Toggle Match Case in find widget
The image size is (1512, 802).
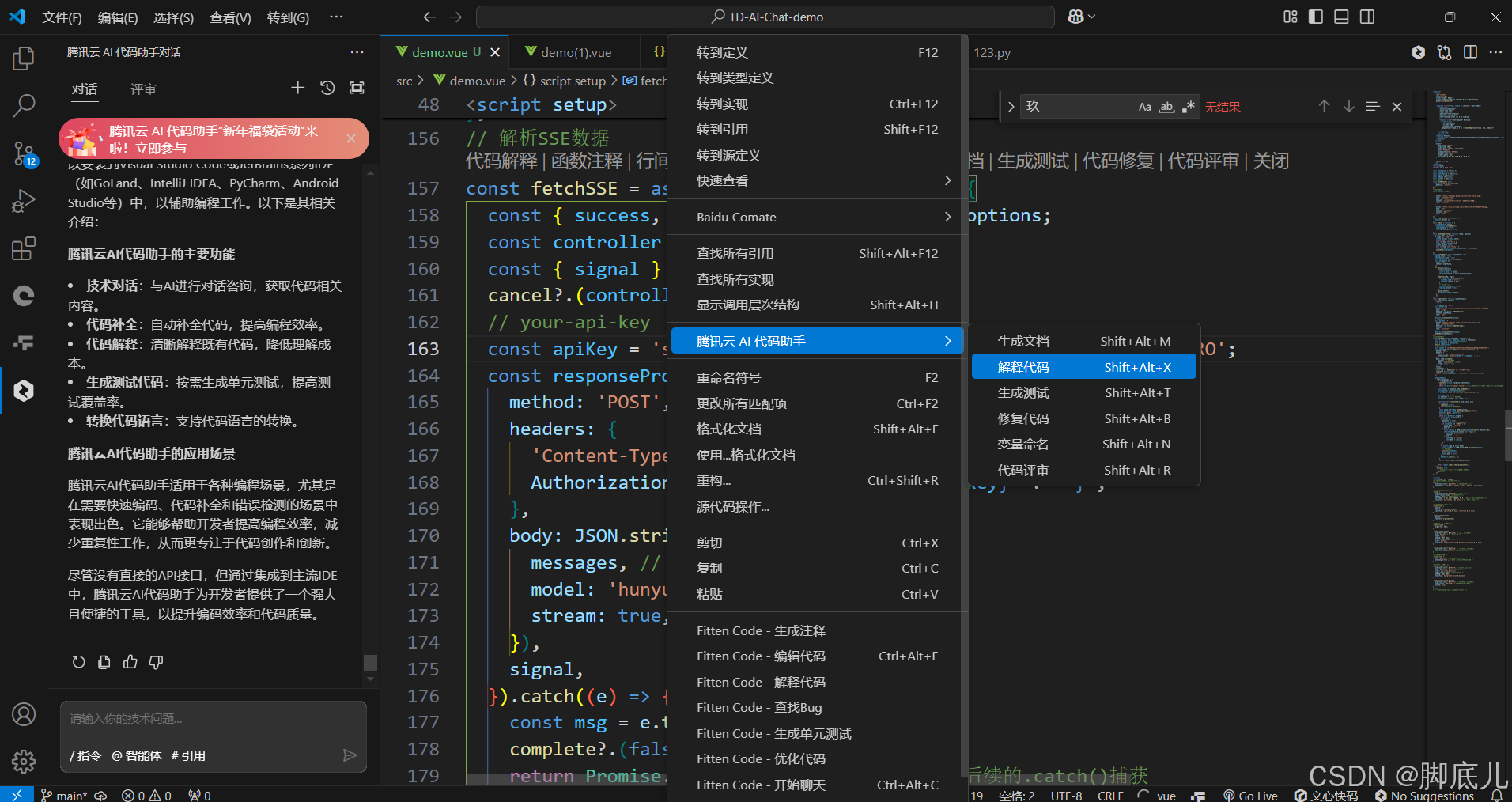point(1144,107)
